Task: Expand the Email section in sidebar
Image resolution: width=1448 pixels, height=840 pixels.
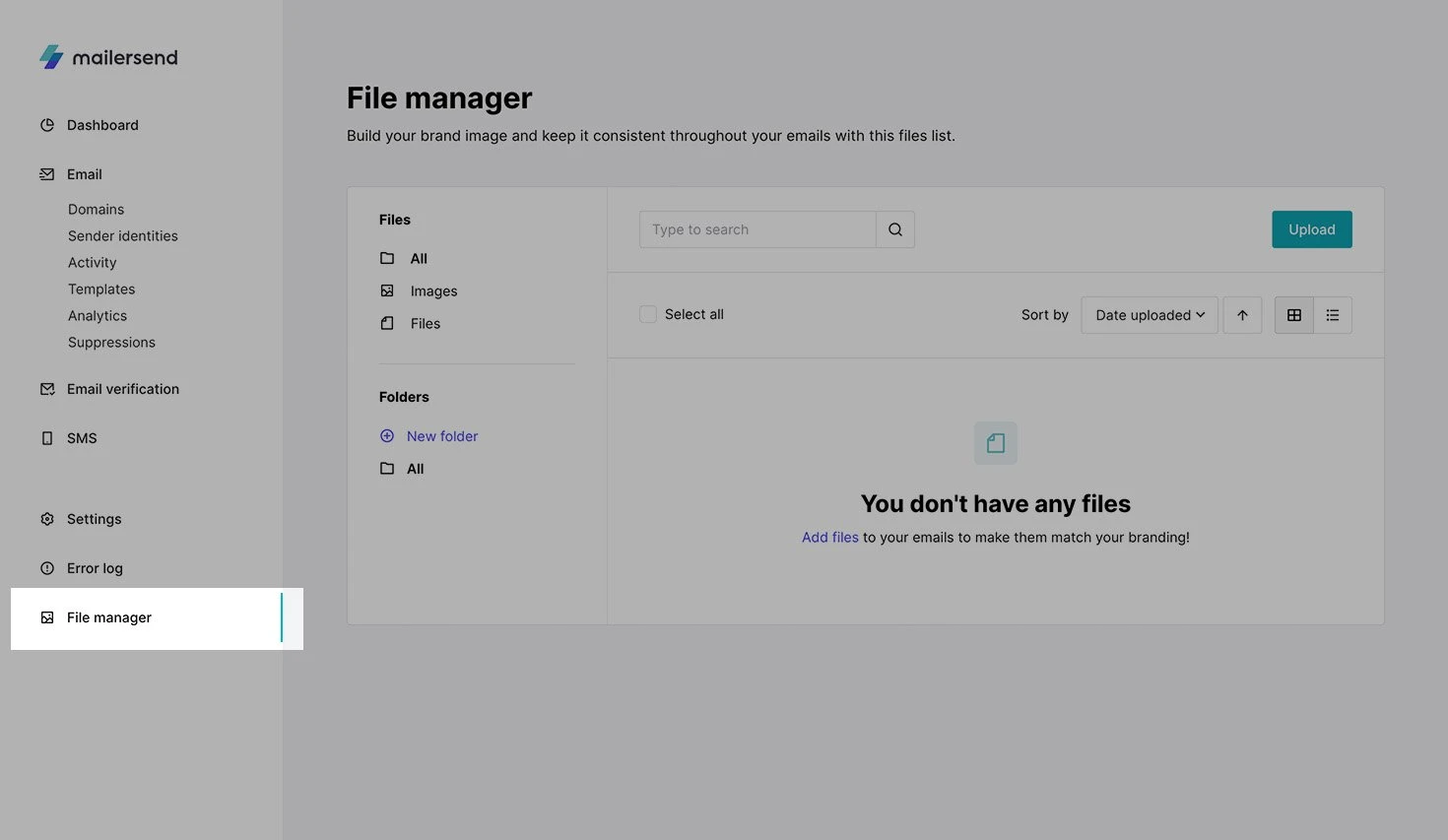Action: tap(85, 174)
